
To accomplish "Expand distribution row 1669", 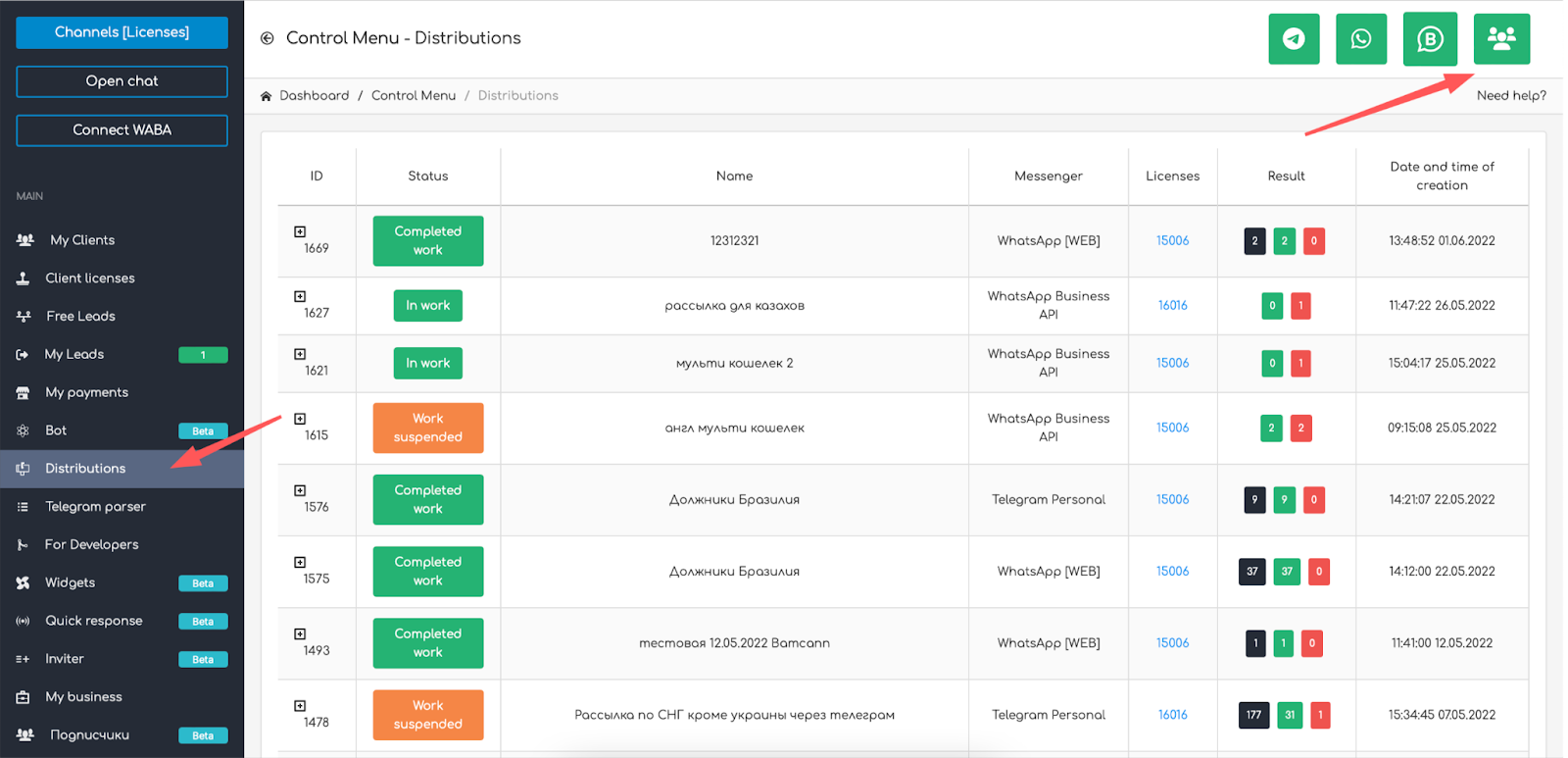I will [x=300, y=232].
